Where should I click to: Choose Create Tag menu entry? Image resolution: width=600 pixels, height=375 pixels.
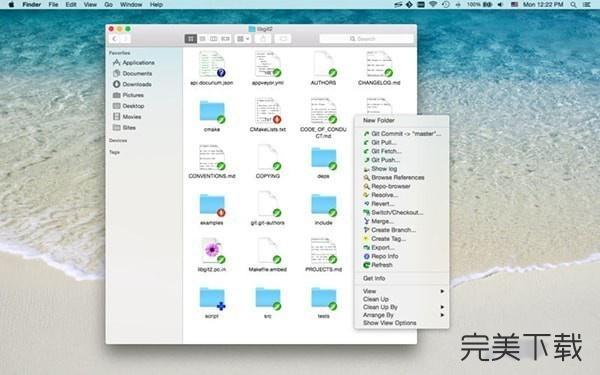pyautogui.click(x=402, y=239)
